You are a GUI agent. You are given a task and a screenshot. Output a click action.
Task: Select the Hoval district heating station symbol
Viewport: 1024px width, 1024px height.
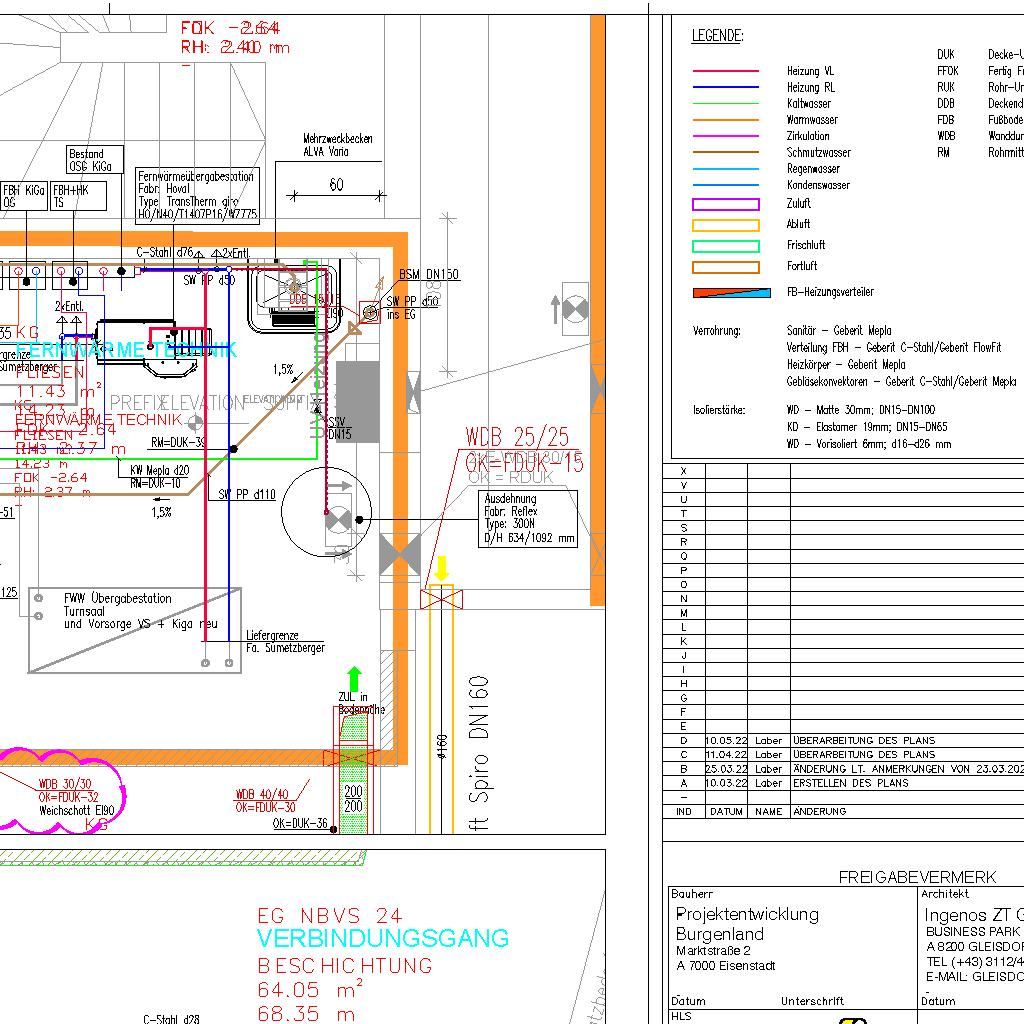[x=150, y=351]
